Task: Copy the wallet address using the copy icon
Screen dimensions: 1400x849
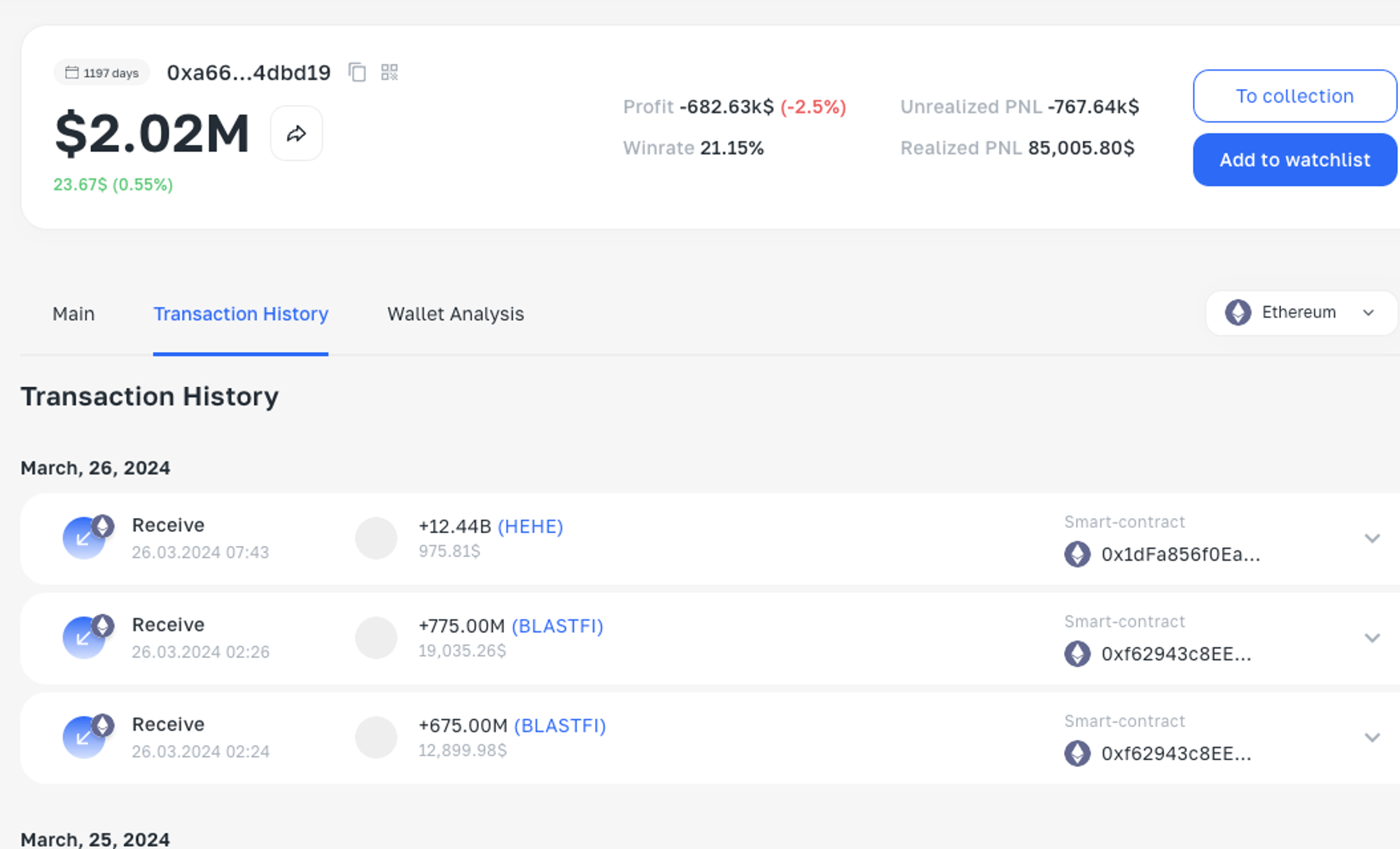Action: point(358,72)
